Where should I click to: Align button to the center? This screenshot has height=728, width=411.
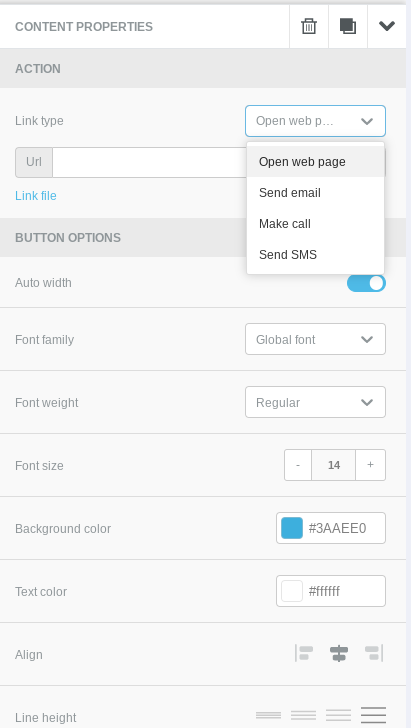point(339,653)
